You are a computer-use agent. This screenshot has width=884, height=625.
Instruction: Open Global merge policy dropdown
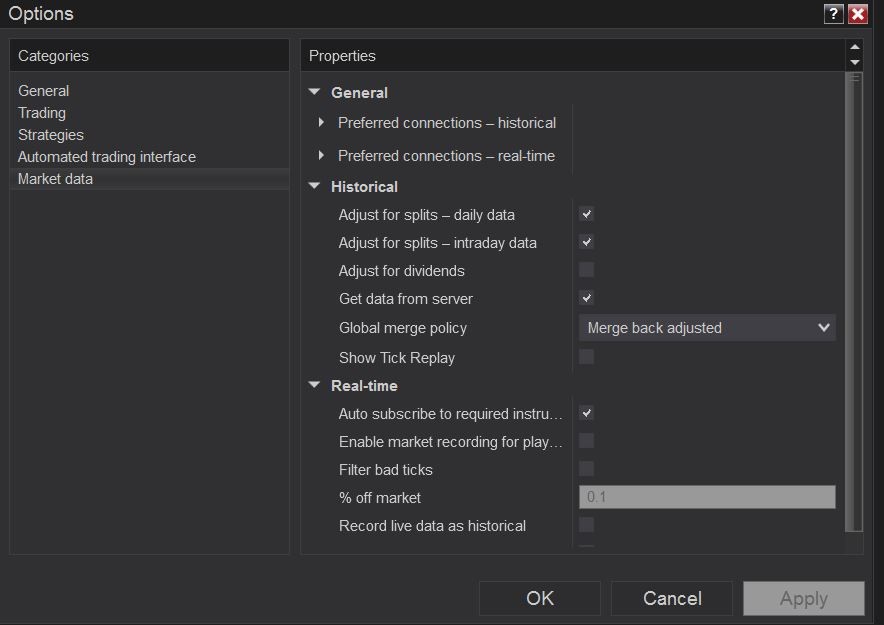[707, 328]
